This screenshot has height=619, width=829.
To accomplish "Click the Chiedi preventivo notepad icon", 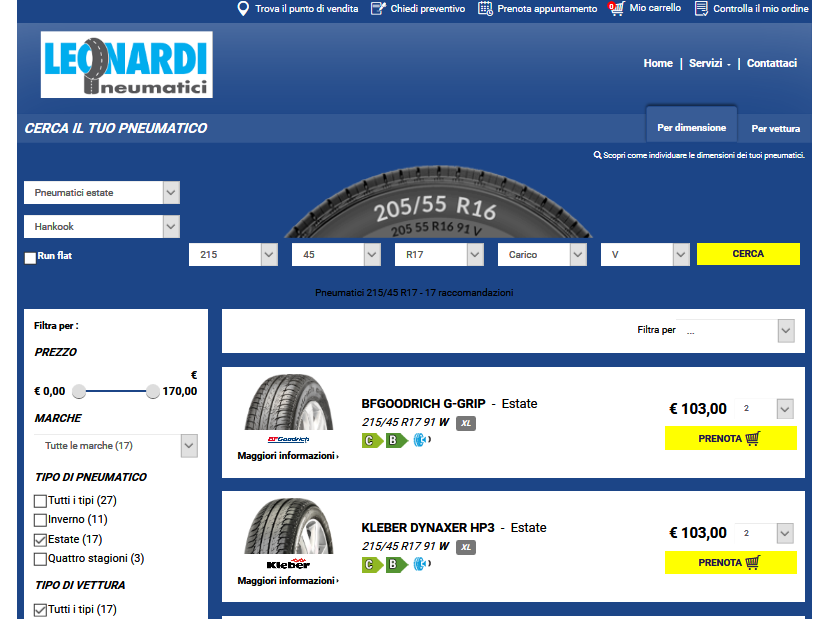I will click(378, 8).
